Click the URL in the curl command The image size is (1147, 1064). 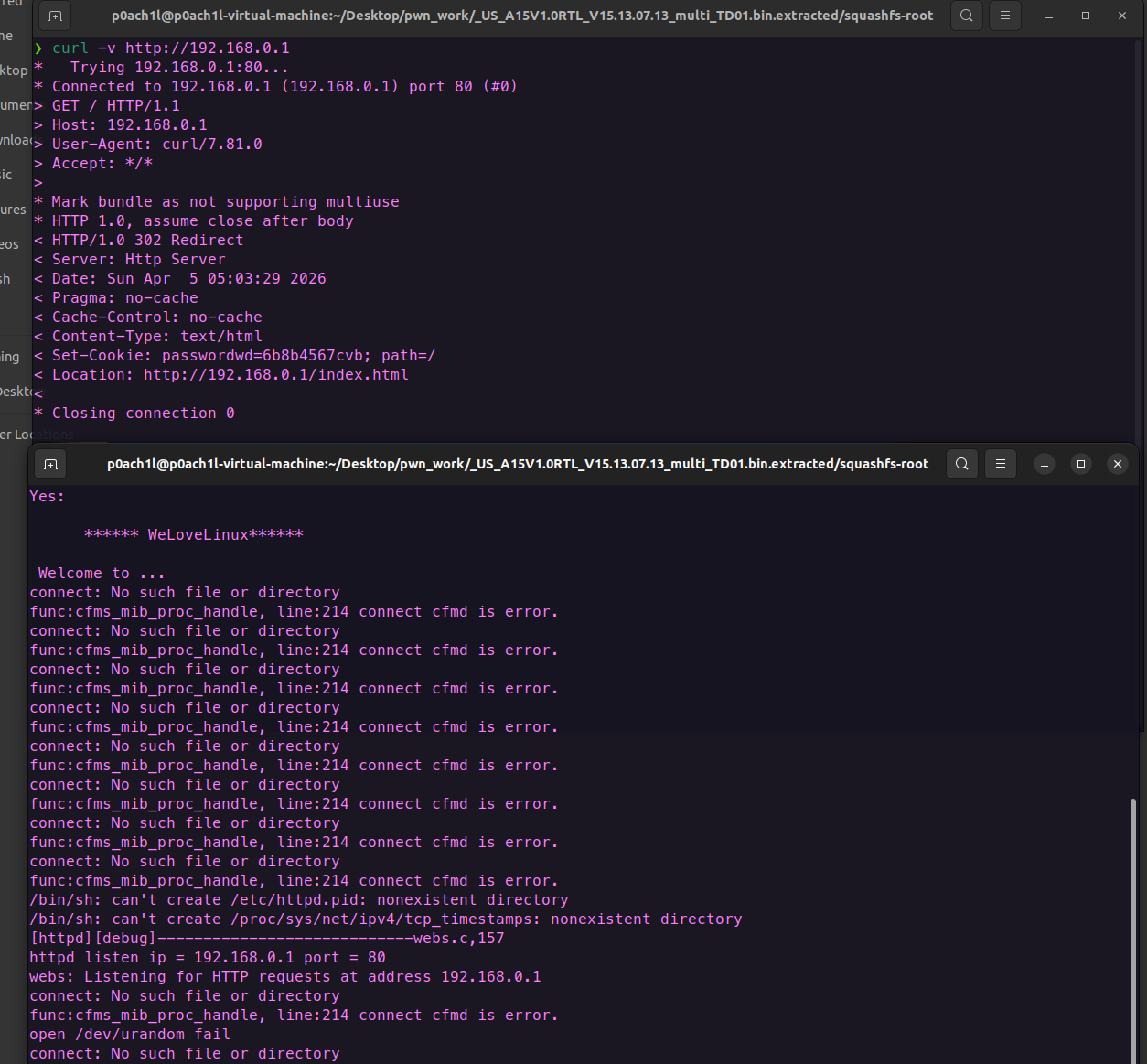point(207,48)
